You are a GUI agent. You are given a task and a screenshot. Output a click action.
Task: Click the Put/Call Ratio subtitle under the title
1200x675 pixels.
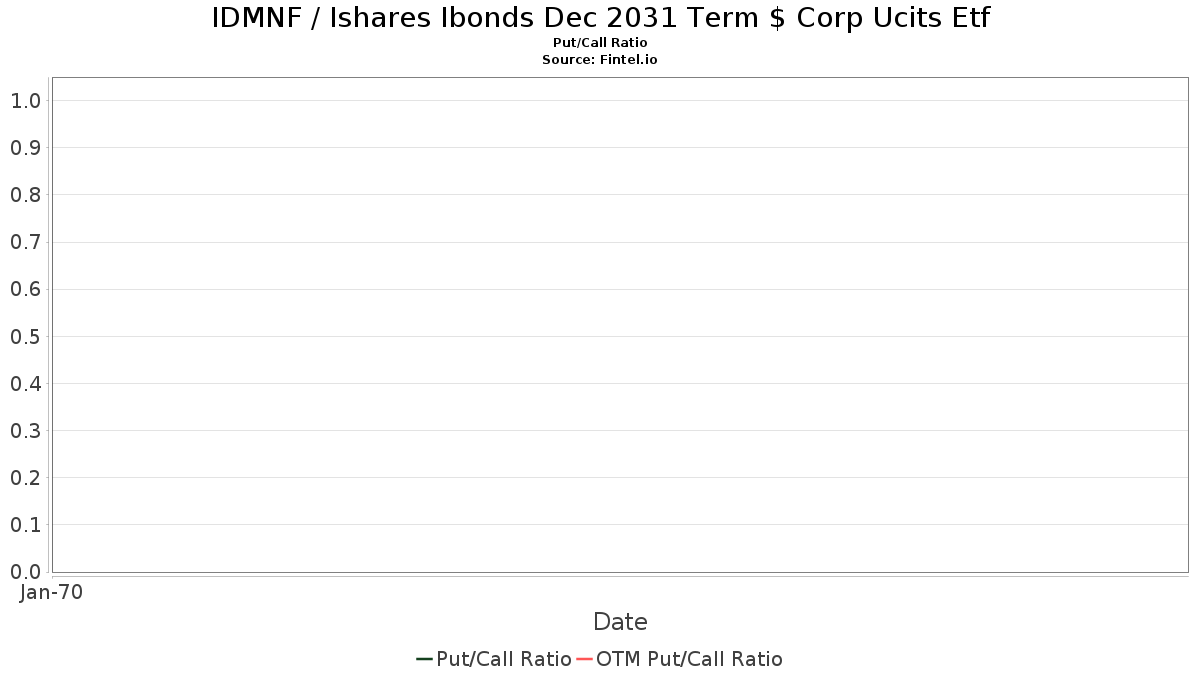[600, 43]
